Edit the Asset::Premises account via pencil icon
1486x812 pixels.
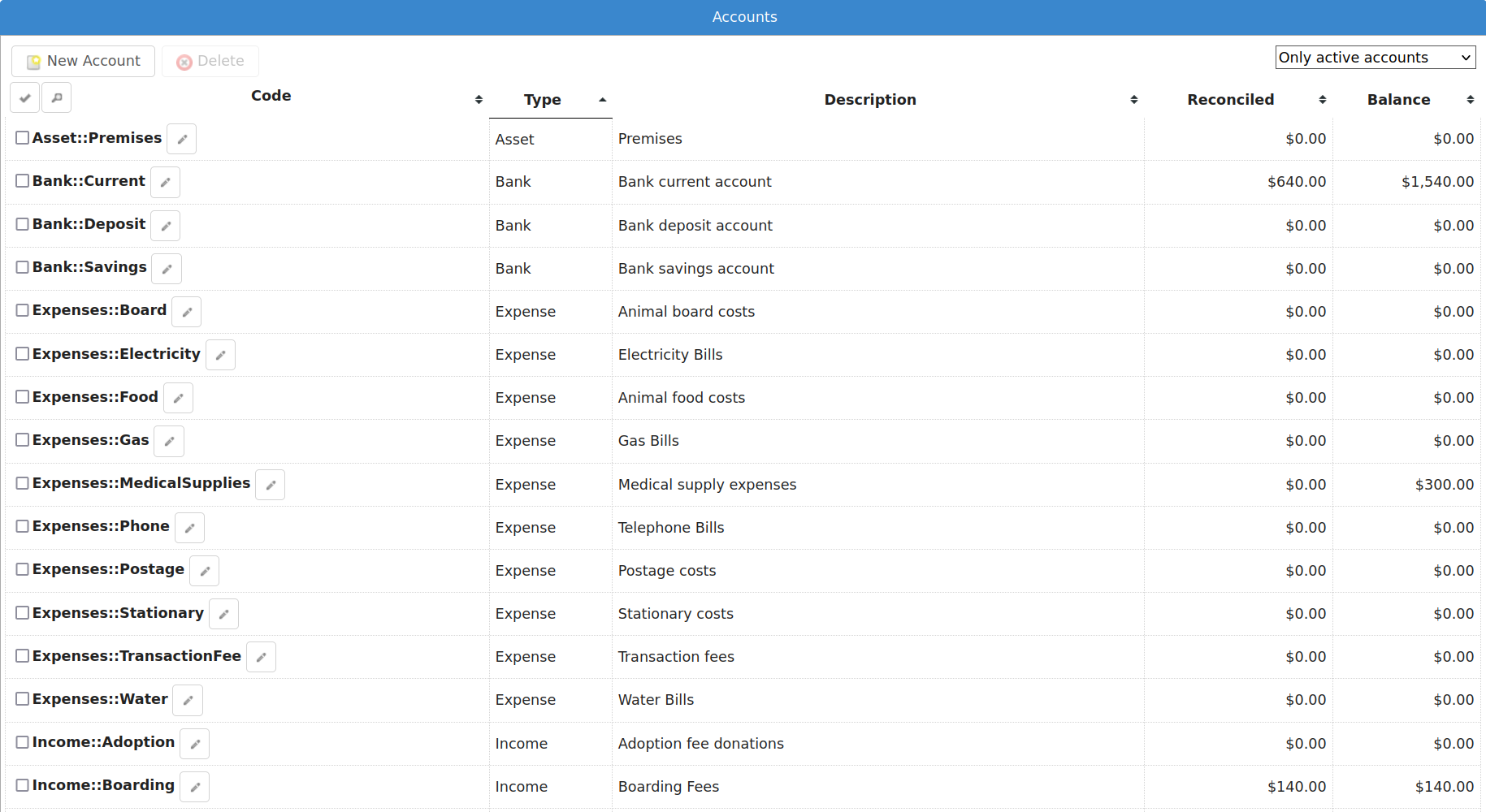181,139
